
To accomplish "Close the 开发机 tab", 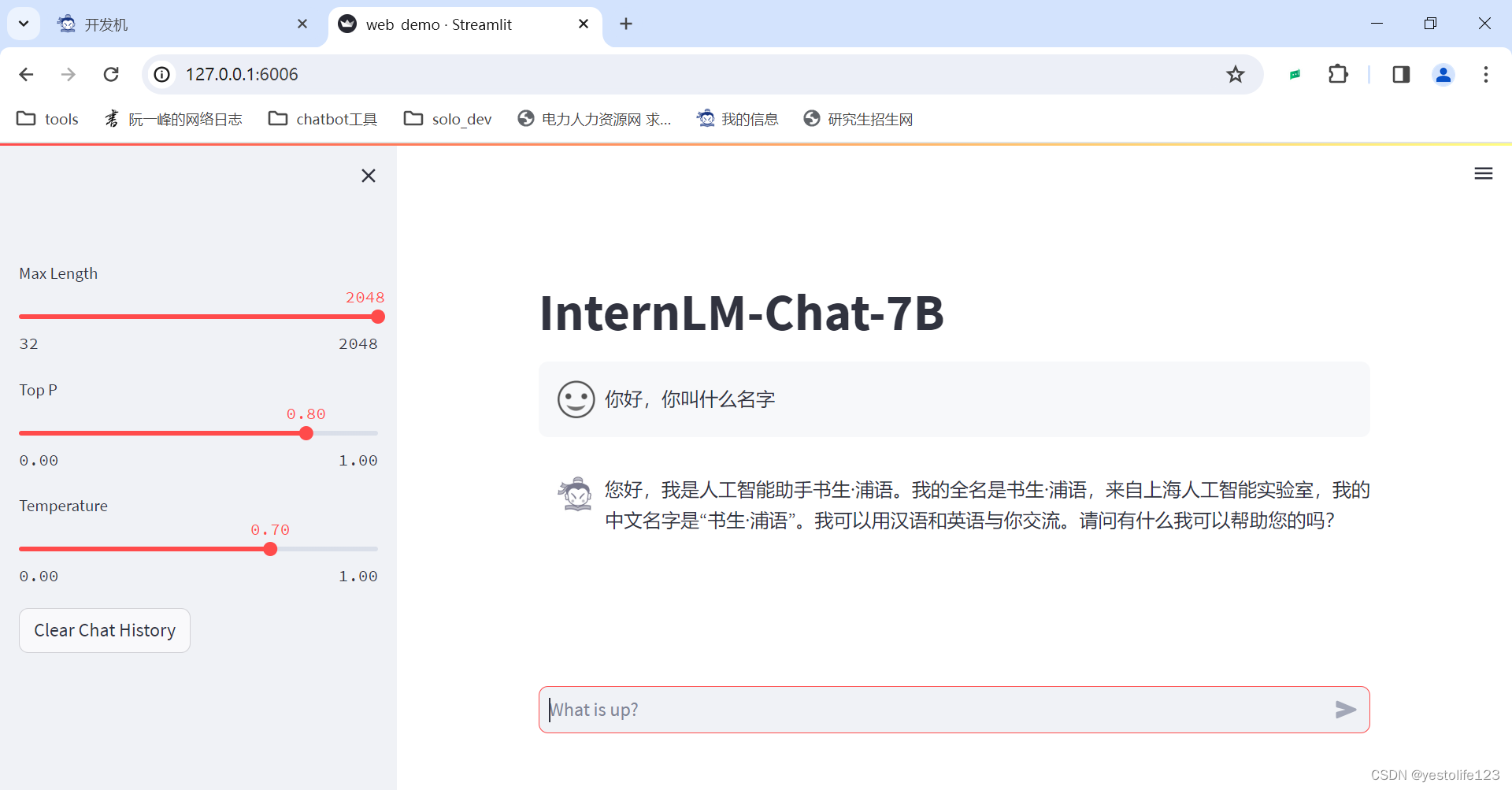I will (302, 24).
